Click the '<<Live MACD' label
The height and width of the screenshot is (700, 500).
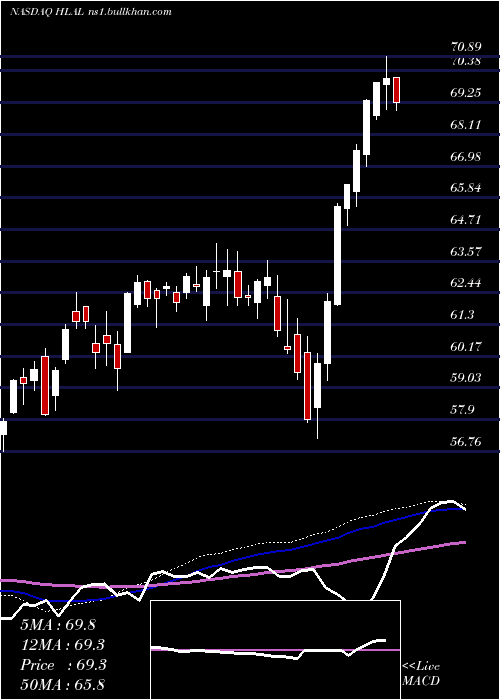(x=421, y=673)
